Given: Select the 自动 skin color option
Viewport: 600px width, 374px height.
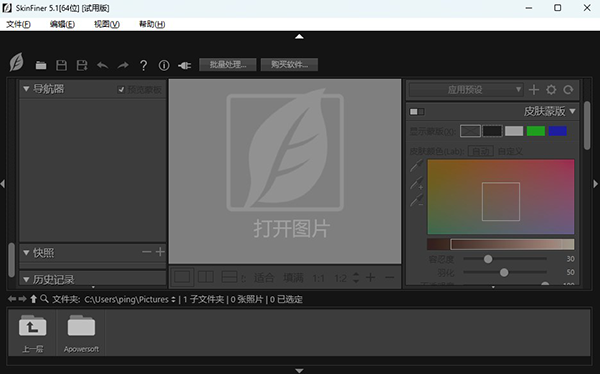Looking at the screenshot, I should (x=481, y=151).
